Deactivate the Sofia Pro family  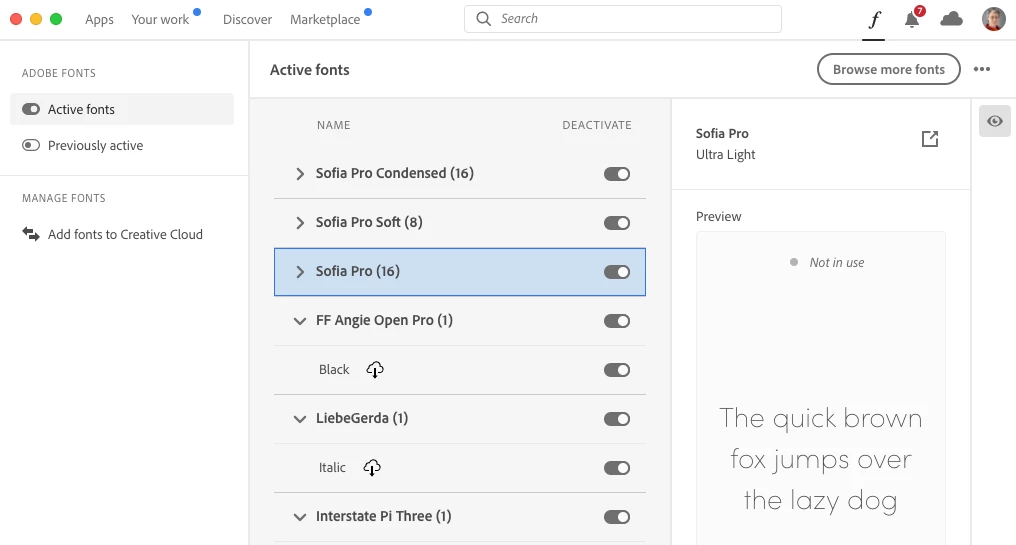[617, 272]
